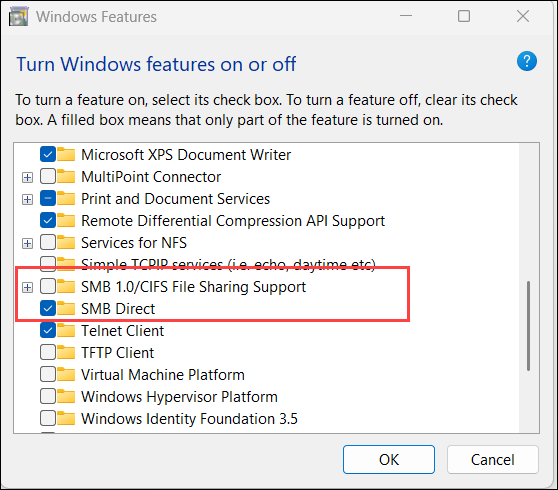Select the TFTP Client label
Viewport: 558px width, 490px height.
pyautogui.click(x=117, y=353)
